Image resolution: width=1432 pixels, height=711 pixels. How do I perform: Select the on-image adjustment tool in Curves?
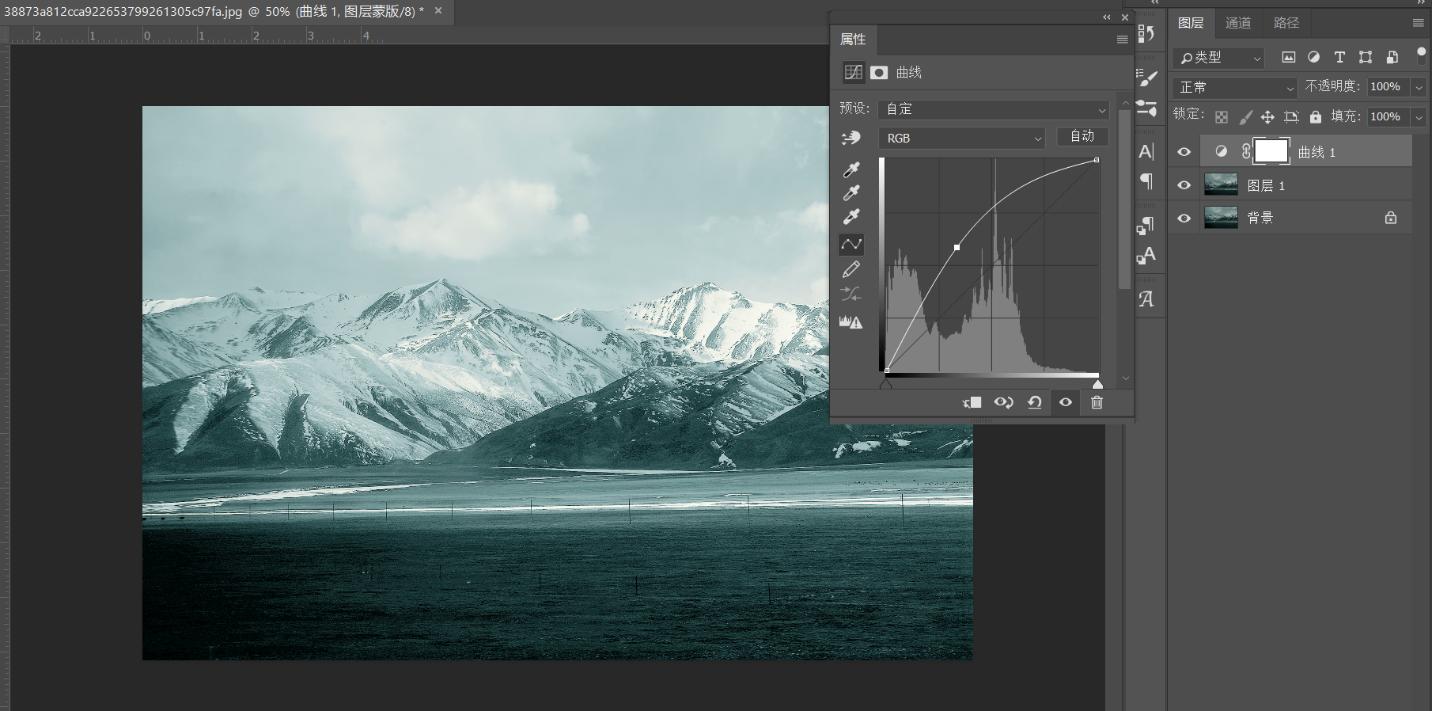(x=851, y=137)
